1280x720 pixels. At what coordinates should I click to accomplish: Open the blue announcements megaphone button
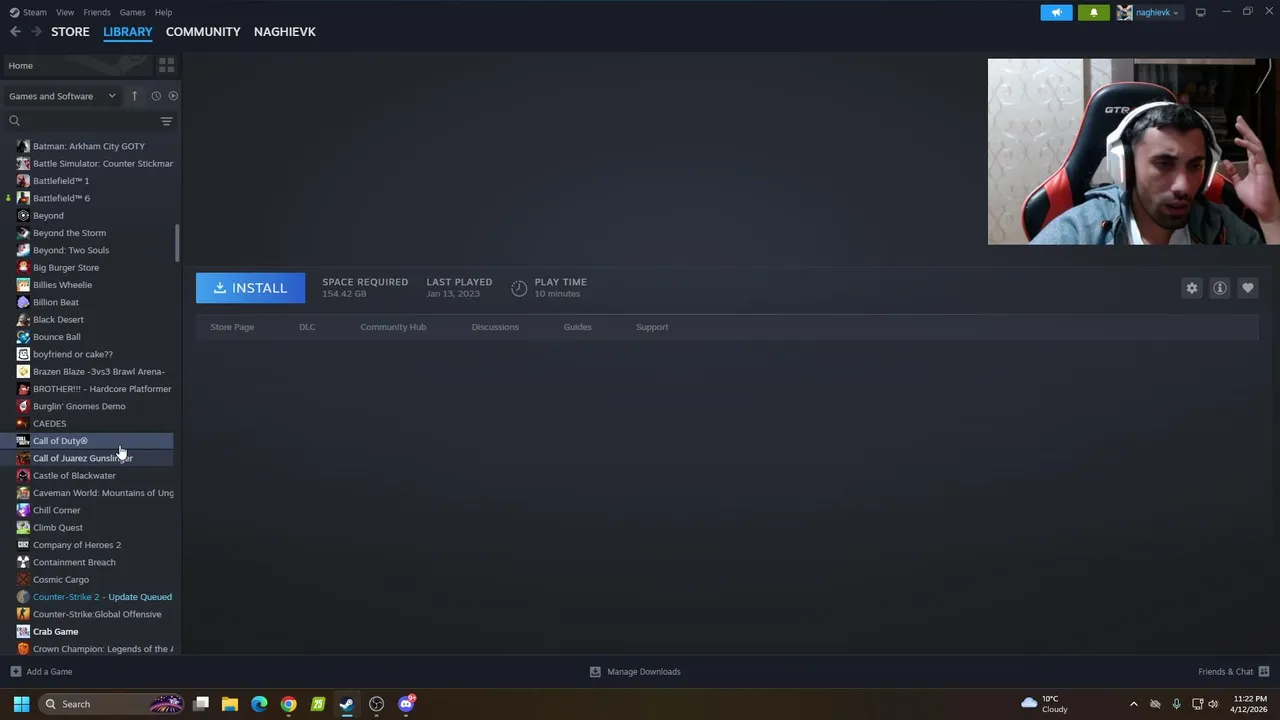pyautogui.click(x=1056, y=12)
